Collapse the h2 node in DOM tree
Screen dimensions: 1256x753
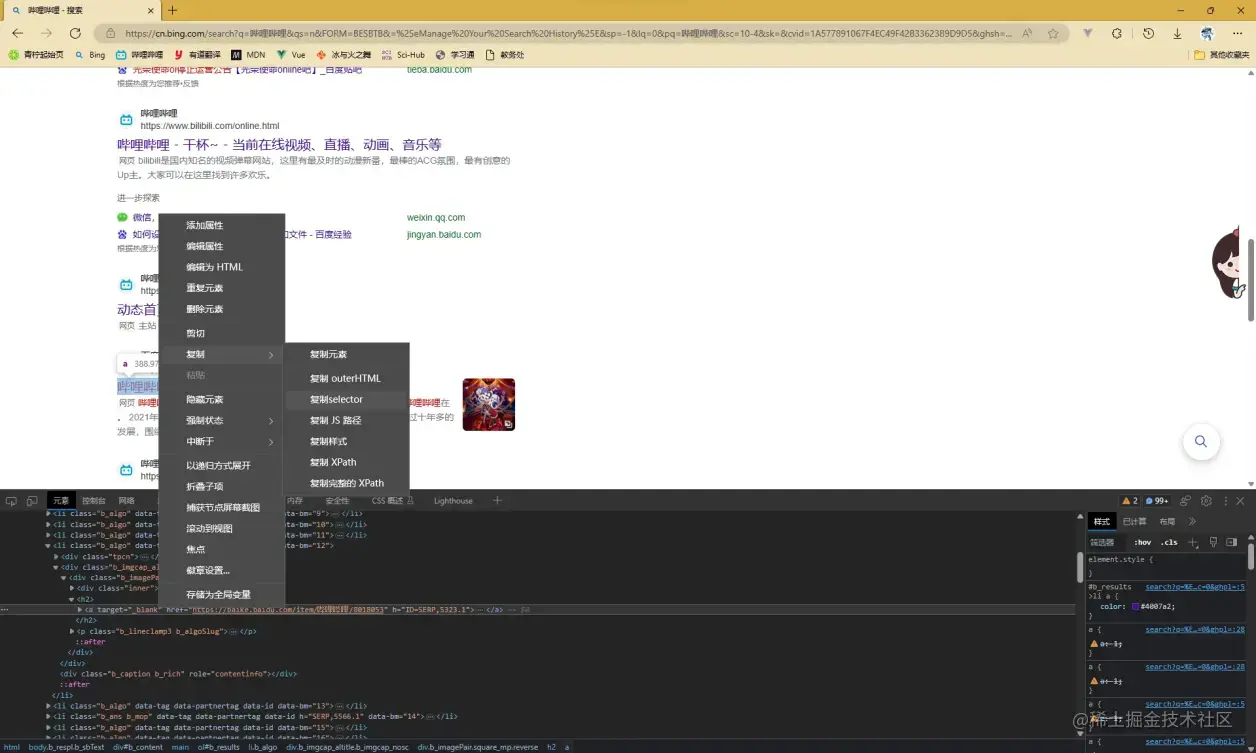pos(72,599)
